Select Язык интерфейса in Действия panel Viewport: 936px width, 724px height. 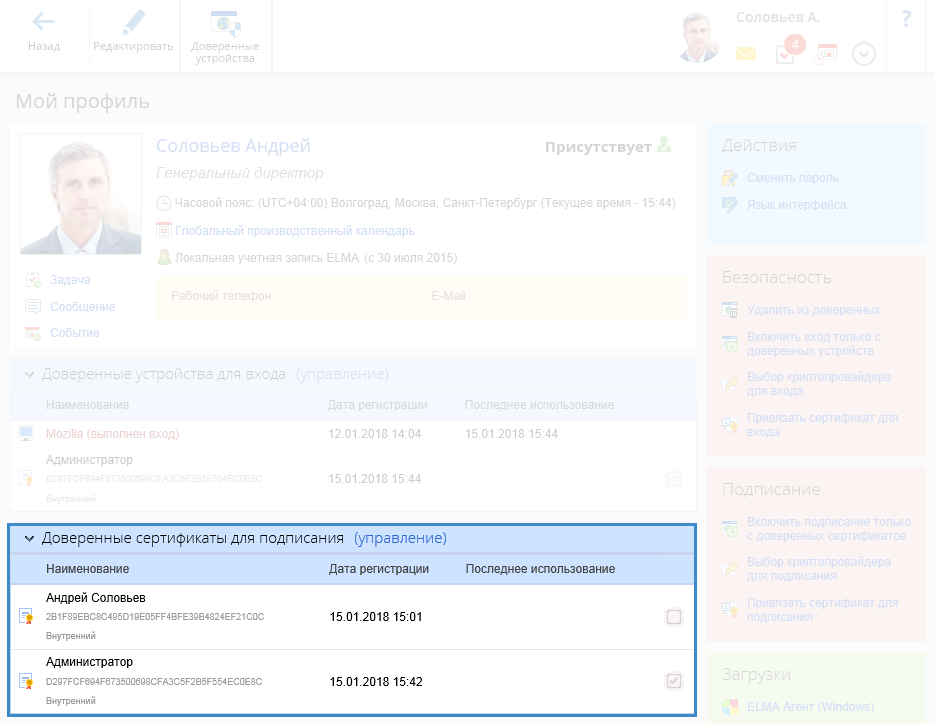(x=796, y=205)
